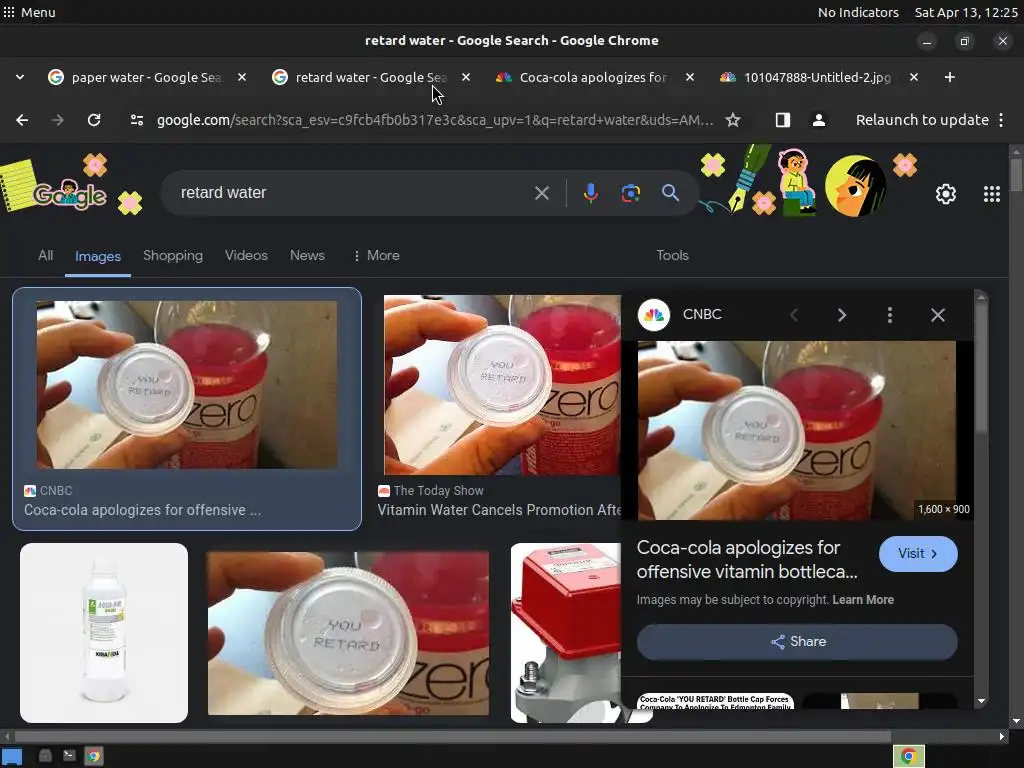Expand the tab search dropdown
The width and height of the screenshot is (1024, 768).
coord(20,77)
